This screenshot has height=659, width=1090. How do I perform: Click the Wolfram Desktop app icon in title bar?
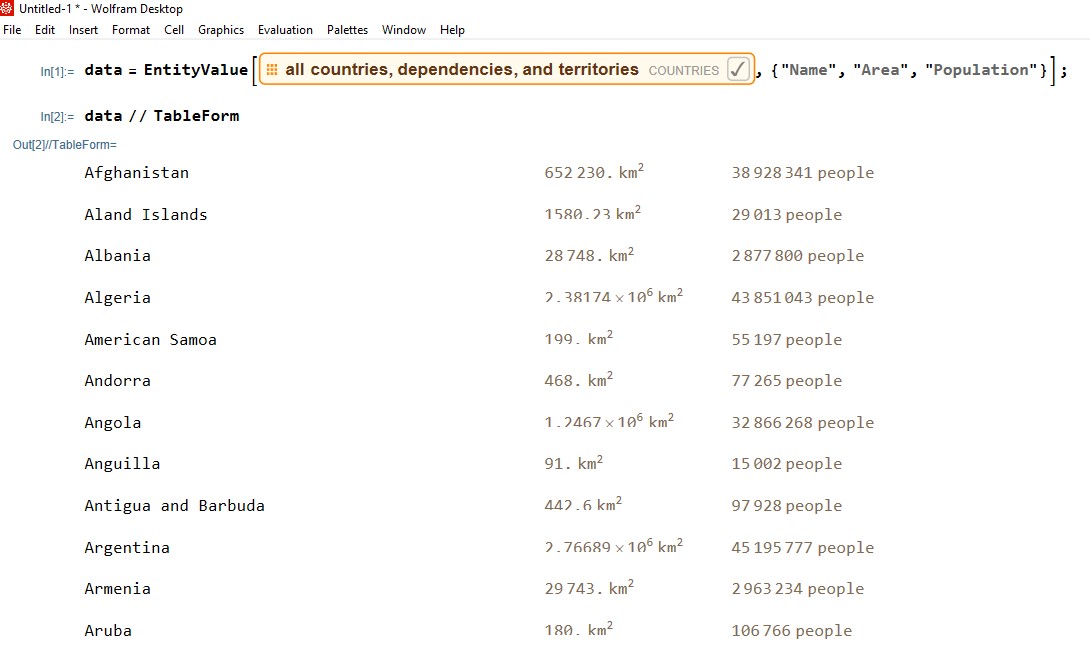click(7, 8)
